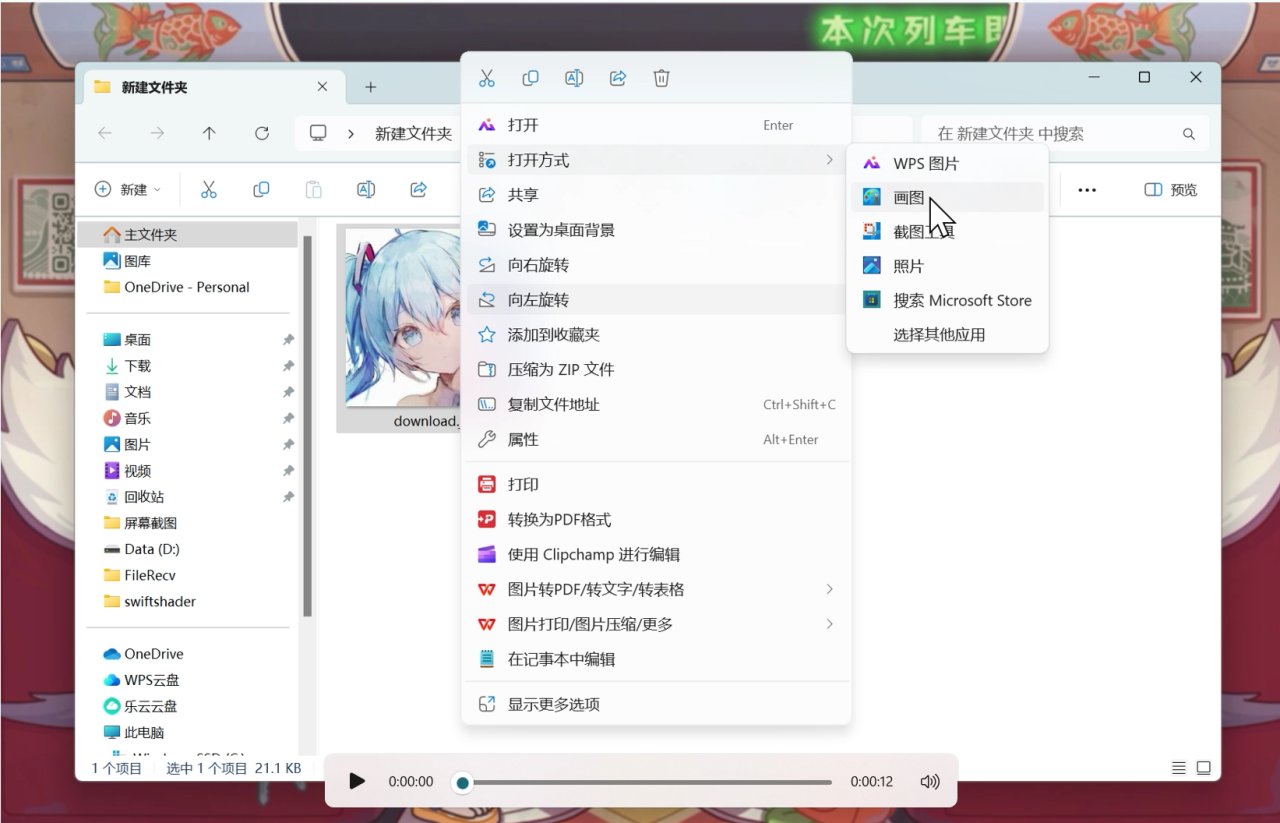Viewport: 1280px width, 823px height.
Task: Click the 在 新建文件夹 中搜索 search box
Action: point(1065,133)
